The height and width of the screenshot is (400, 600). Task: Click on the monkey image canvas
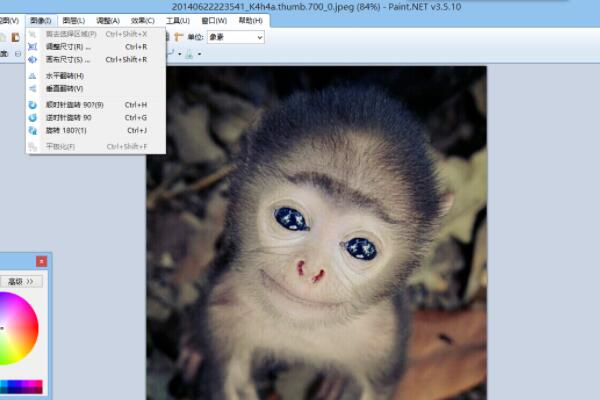(x=316, y=233)
